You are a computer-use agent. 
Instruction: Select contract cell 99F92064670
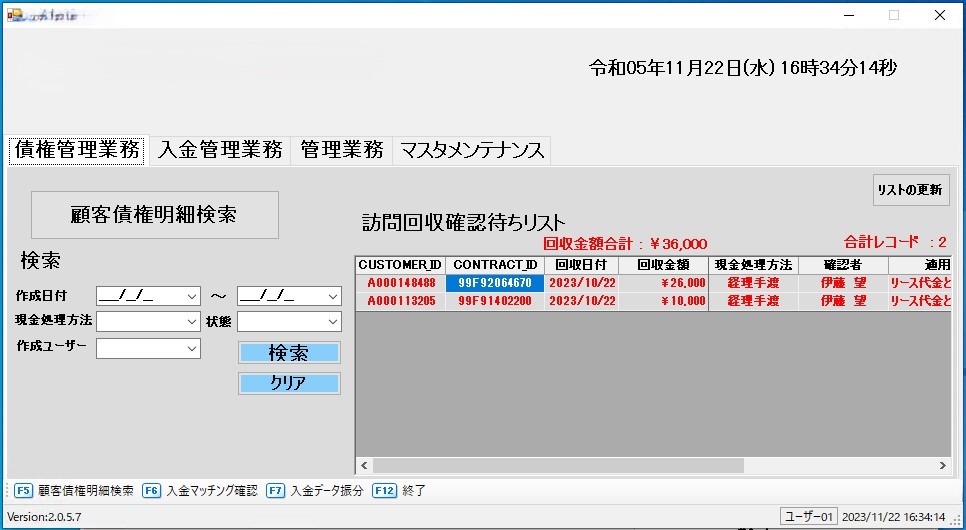click(x=495, y=283)
